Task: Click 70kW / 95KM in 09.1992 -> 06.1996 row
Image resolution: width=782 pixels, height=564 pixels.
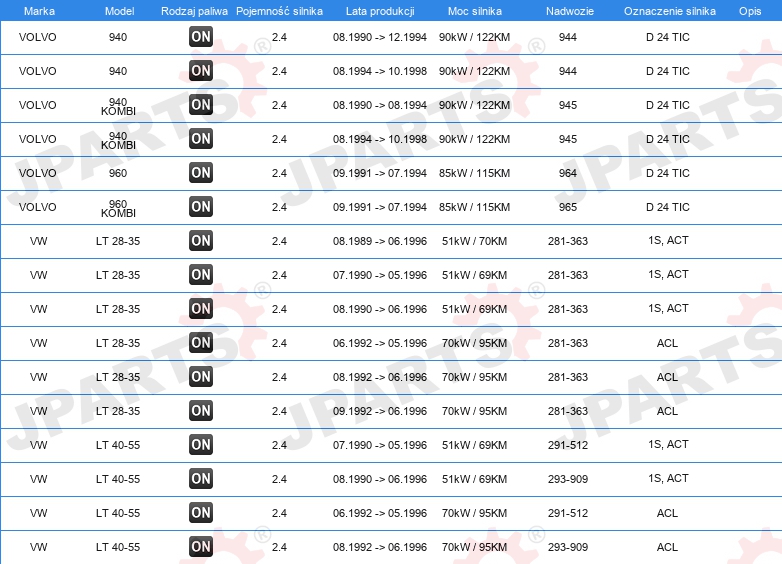Action: click(474, 411)
